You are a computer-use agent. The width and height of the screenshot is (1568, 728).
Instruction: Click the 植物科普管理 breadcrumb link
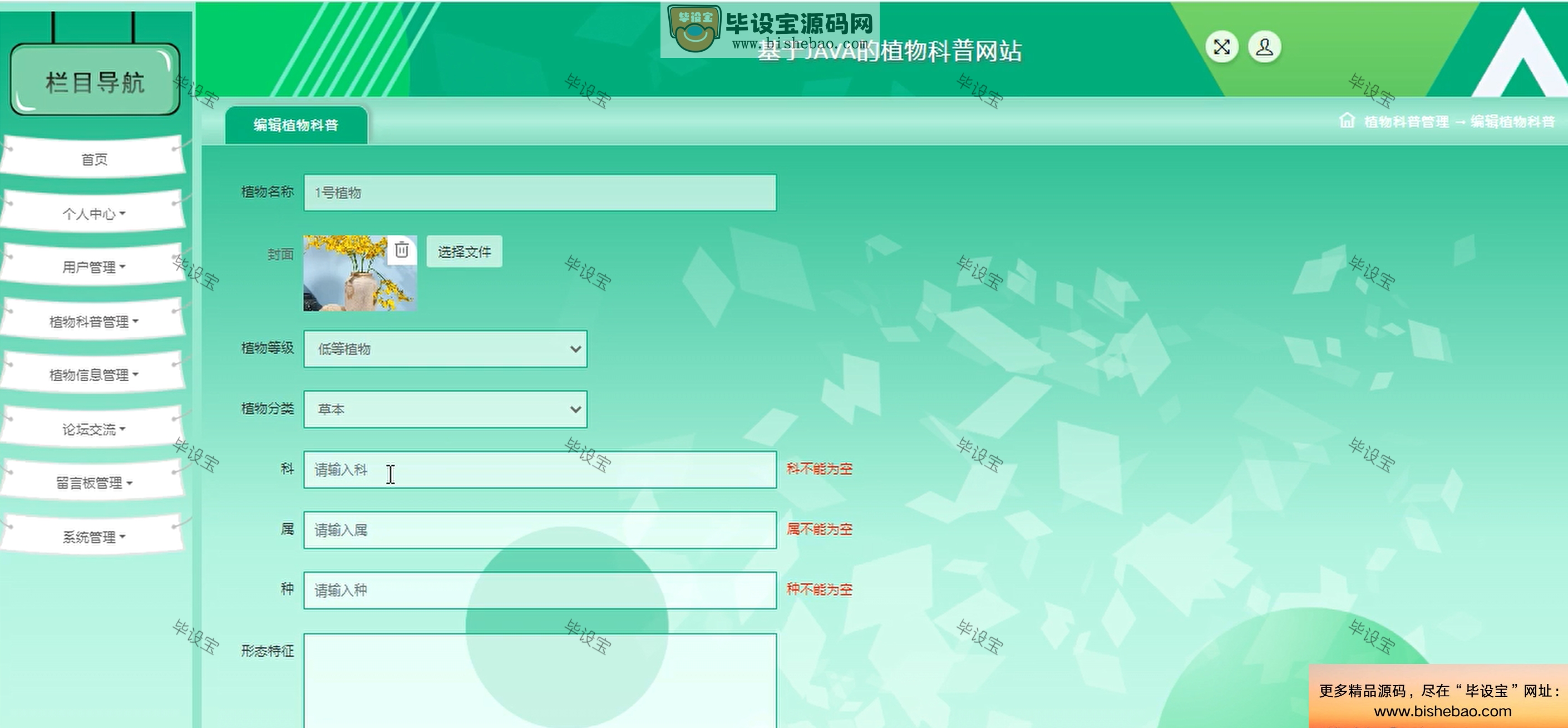tap(1406, 121)
